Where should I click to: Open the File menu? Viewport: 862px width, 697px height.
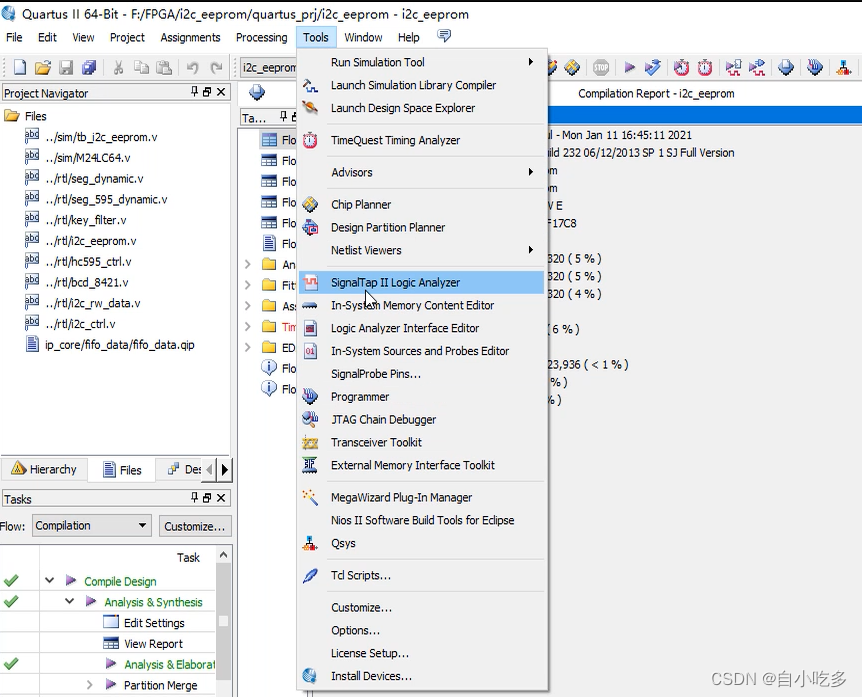(x=14, y=37)
